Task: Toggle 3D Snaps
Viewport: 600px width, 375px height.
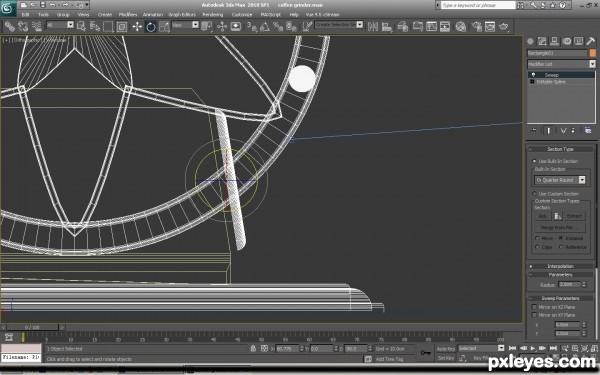Action: 251,26
